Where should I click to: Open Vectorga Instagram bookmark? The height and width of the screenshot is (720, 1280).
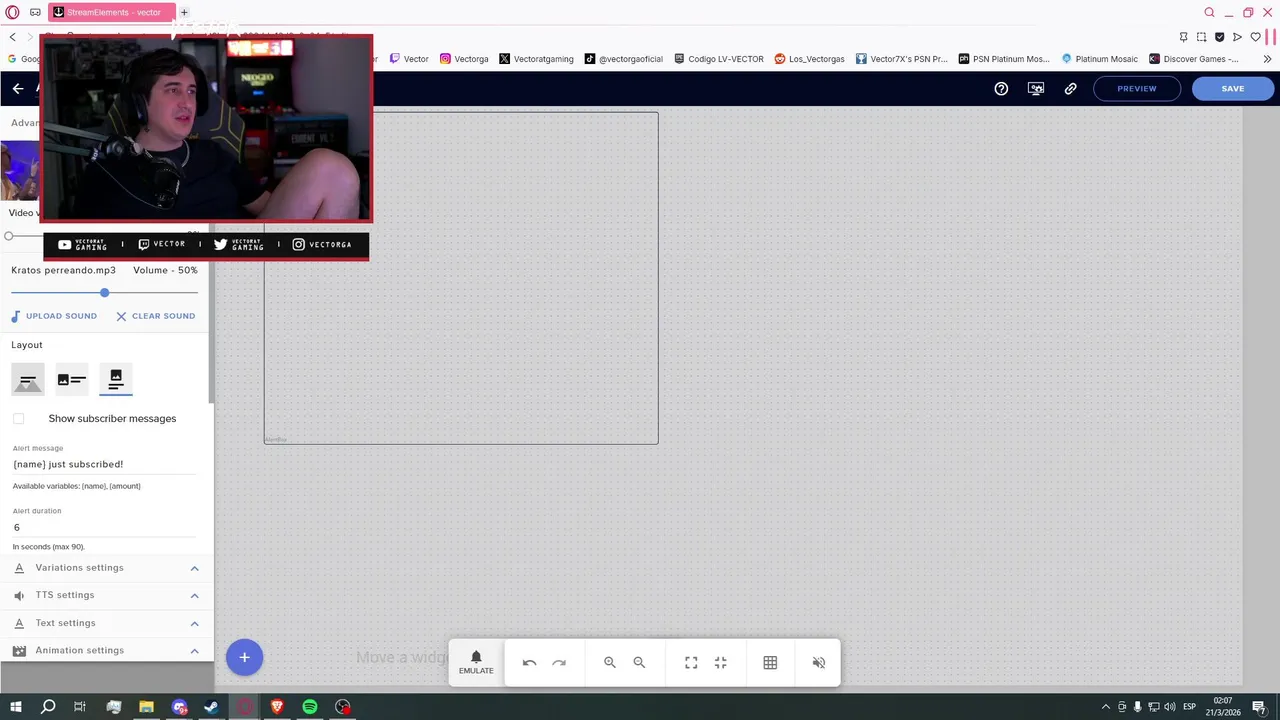464,59
